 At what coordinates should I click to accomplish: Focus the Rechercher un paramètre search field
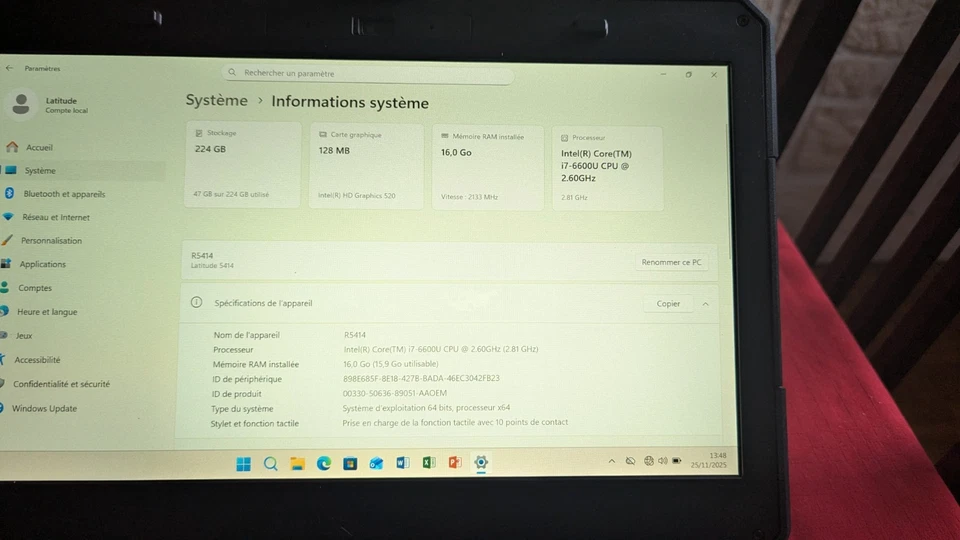pyautogui.click(x=368, y=73)
